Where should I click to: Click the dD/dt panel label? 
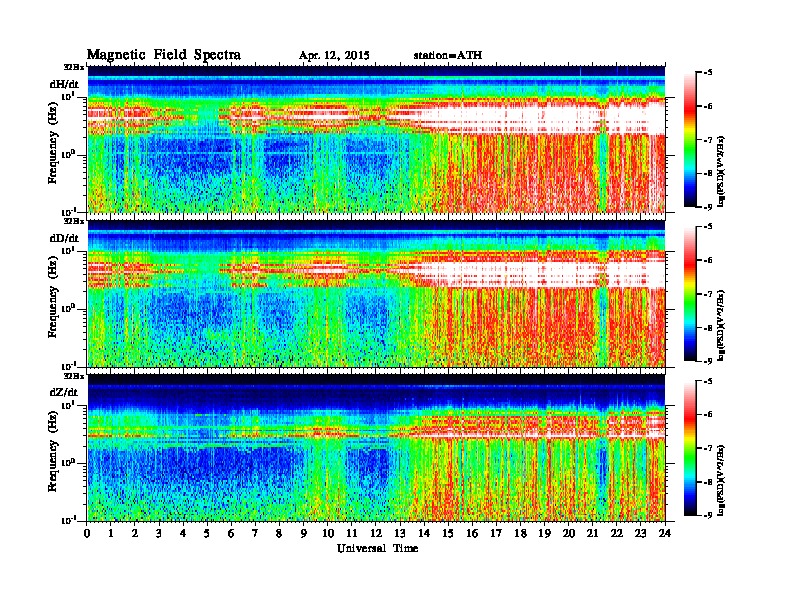[x=64, y=238]
